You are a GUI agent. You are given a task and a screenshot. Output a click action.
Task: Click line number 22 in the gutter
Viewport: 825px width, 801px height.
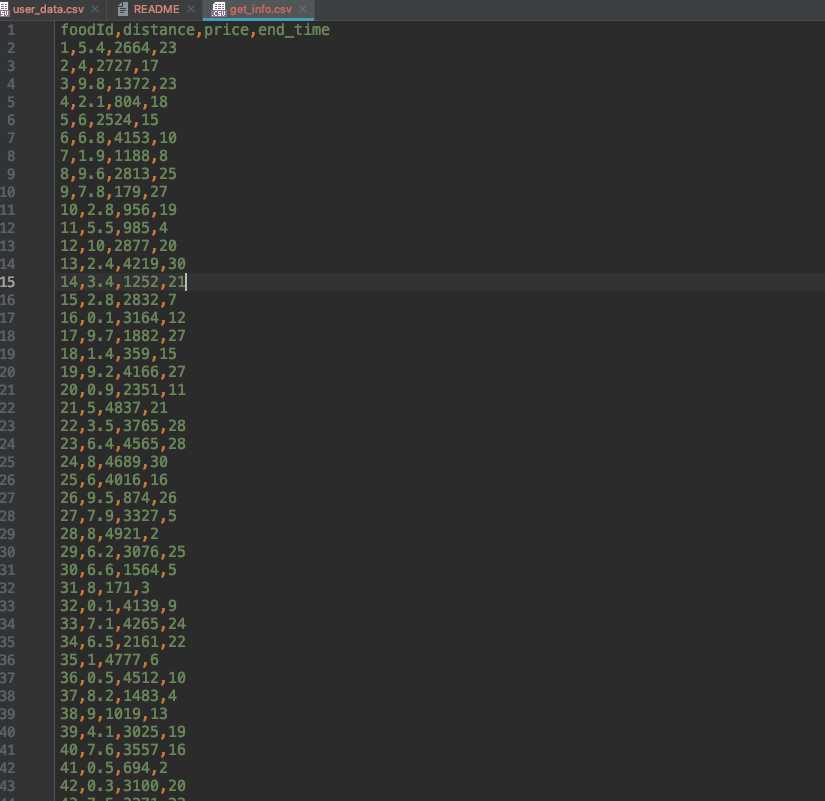7,408
